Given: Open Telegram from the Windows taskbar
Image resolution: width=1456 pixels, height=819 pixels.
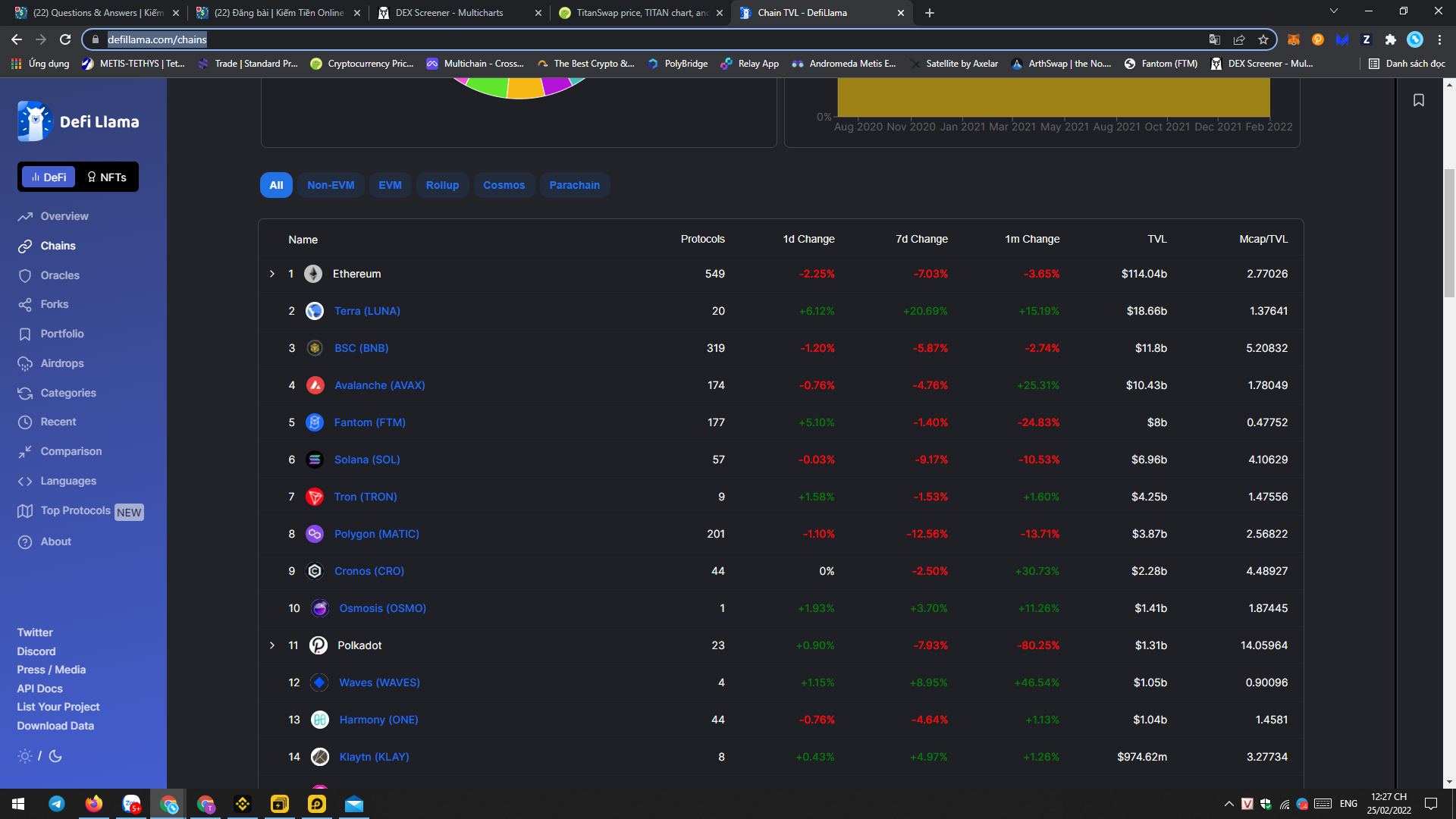Looking at the screenshot, I should pyautogui.click(x=57, y=804).
